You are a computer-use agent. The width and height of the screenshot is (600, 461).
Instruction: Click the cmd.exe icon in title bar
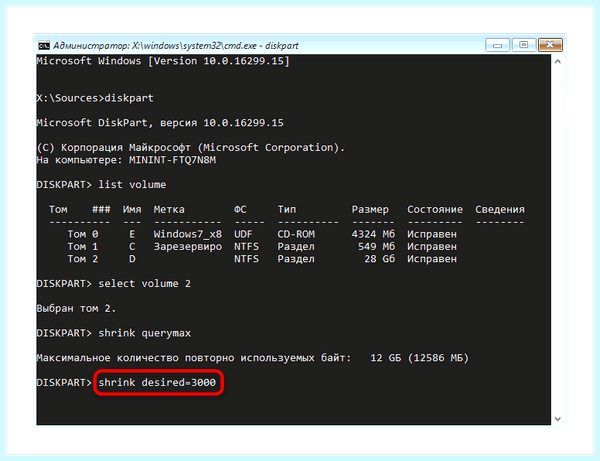[x=44, y=46]
